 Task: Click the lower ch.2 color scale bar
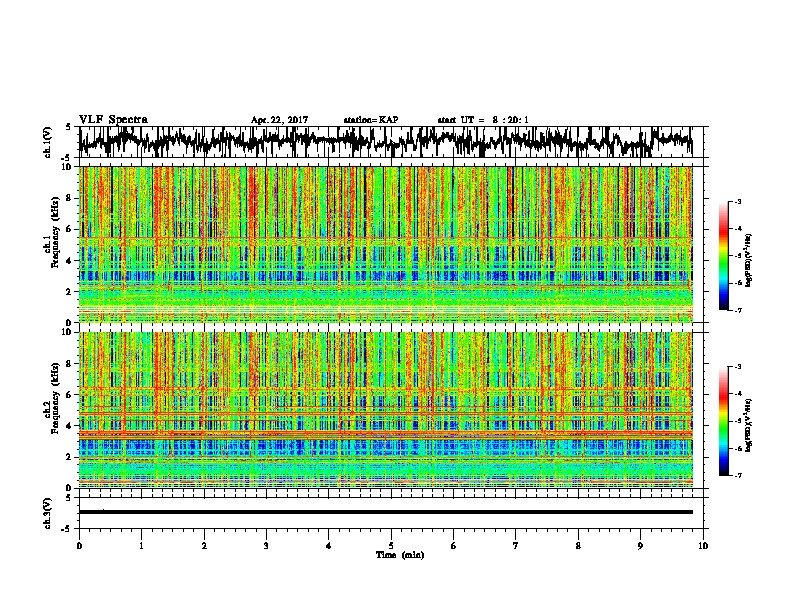click(723, 421)
